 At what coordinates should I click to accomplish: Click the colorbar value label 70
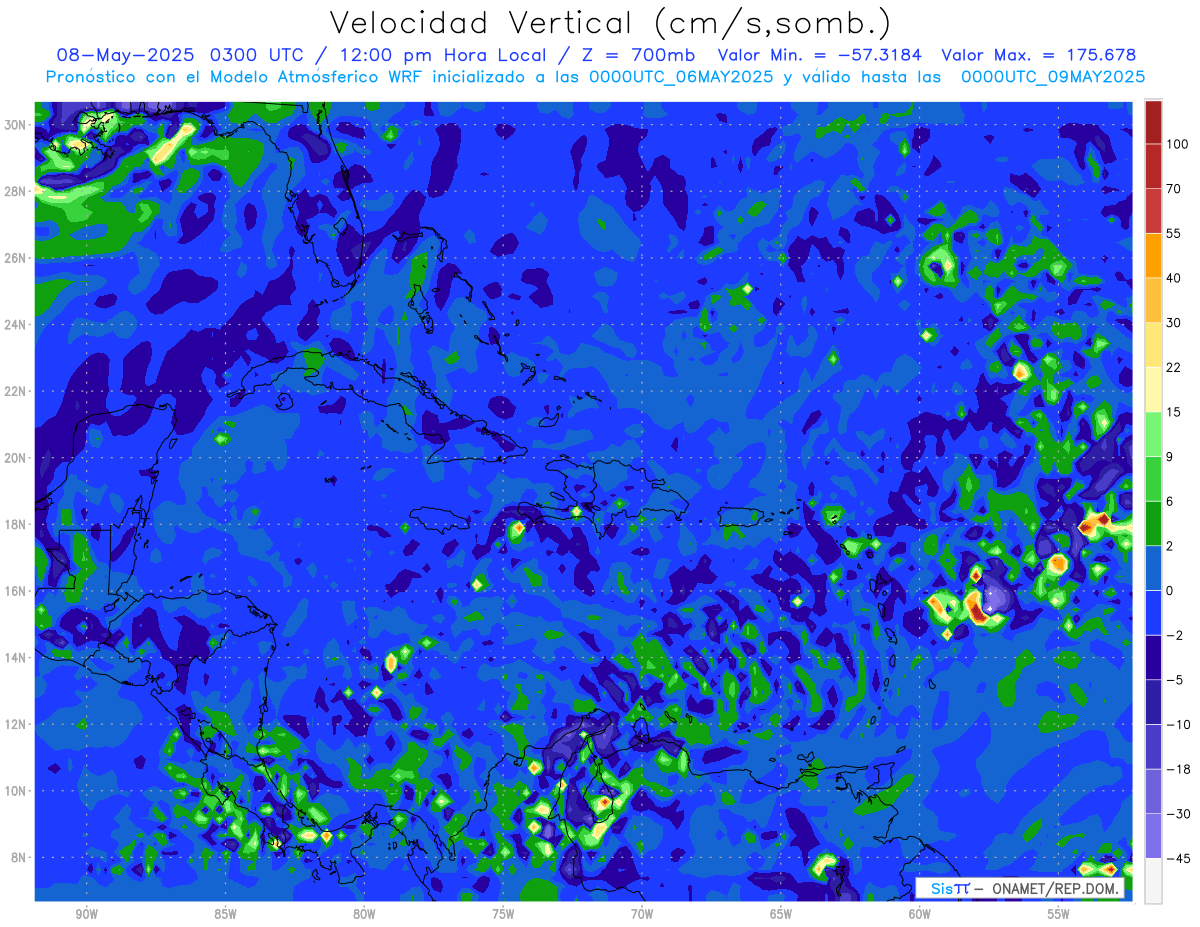point(1174,189)
